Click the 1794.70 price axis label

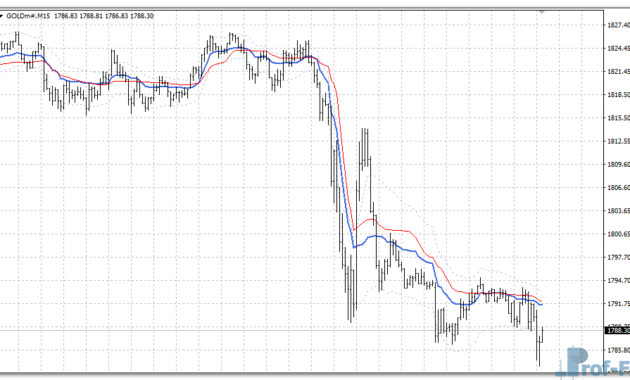tap(618, 280)
